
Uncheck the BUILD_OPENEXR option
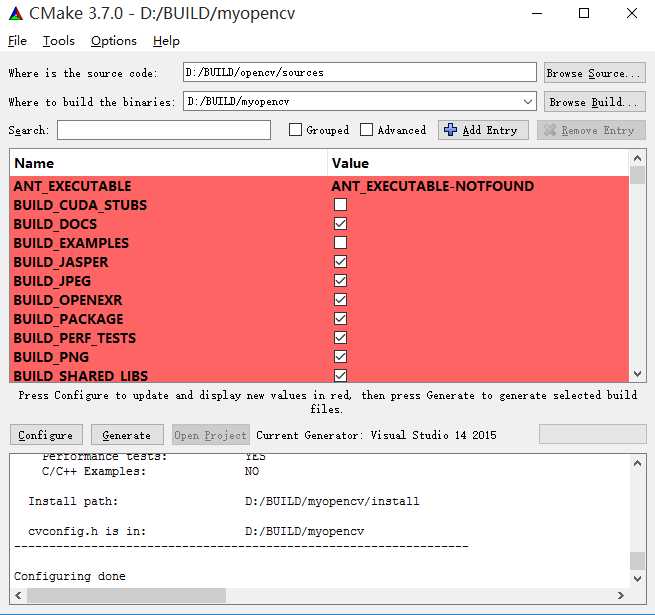point(340,300)
